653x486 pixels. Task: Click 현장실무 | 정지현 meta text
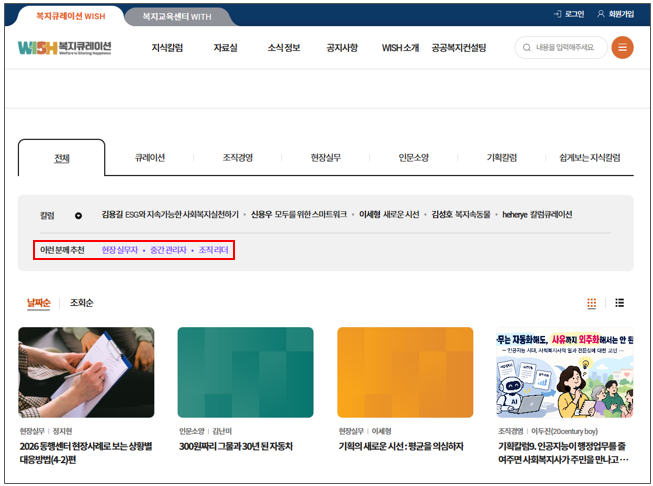click(46, 431)
